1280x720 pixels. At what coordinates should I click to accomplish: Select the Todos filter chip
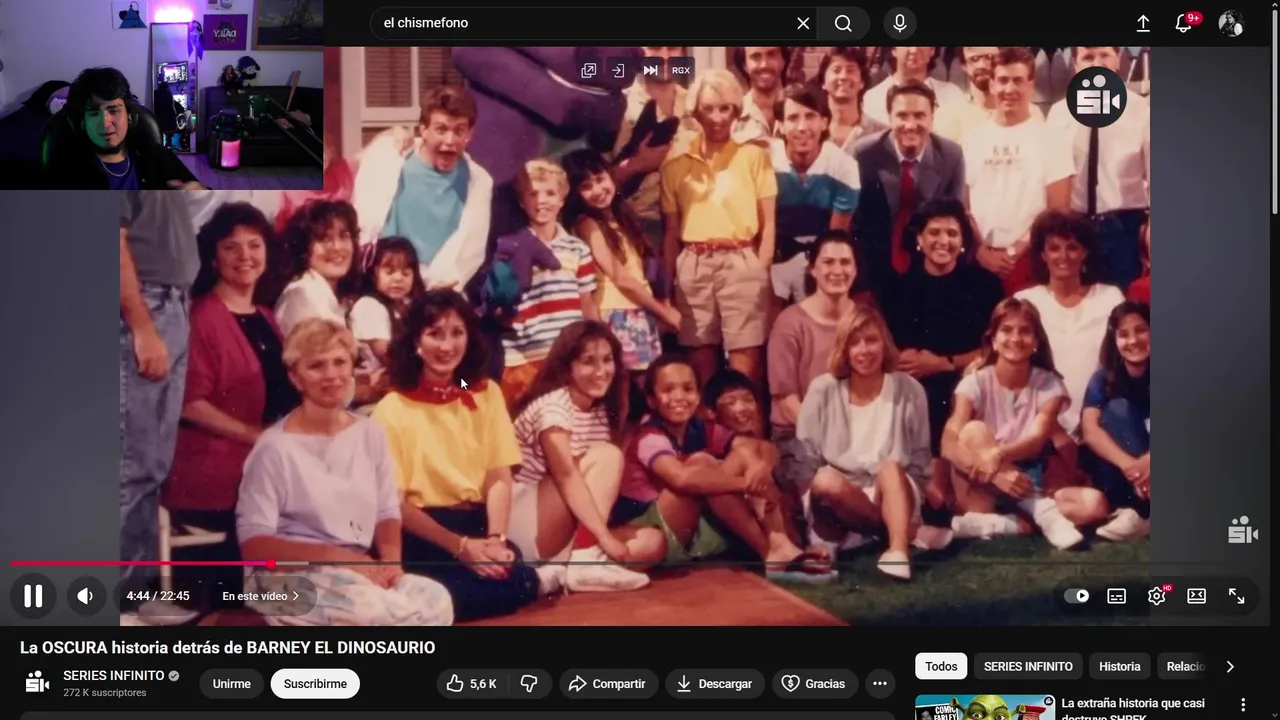point(941,666)
